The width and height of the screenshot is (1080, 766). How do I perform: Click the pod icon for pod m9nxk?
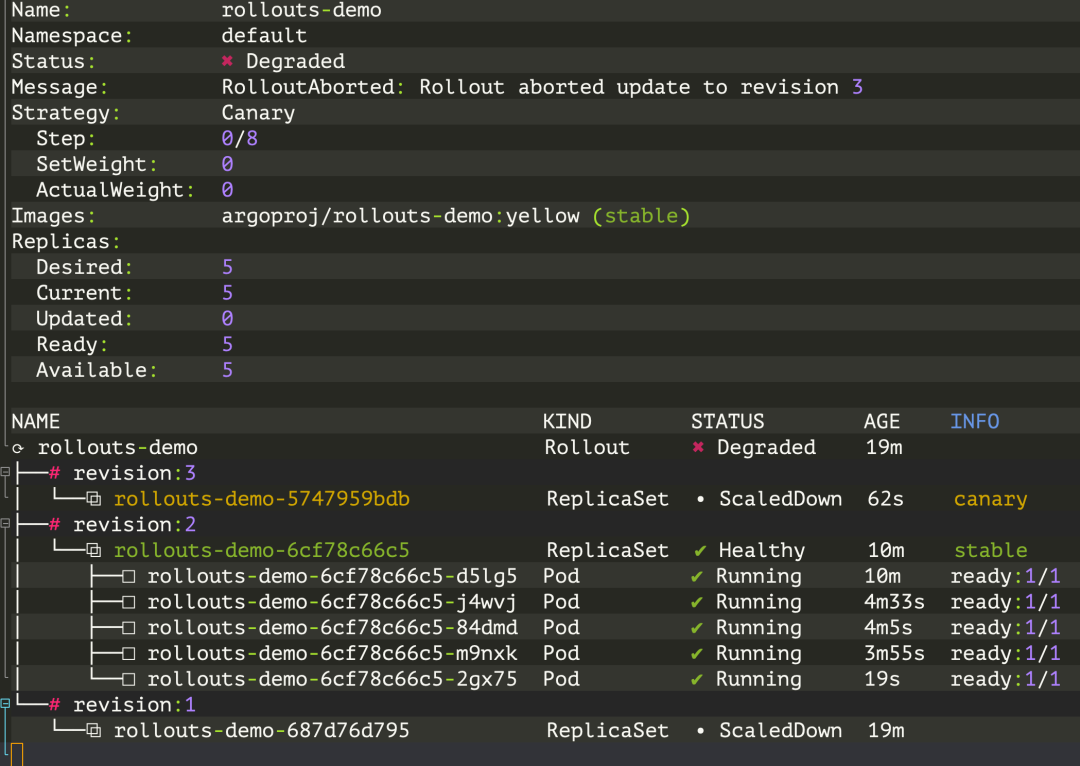pyautogui.click(x=128, y=654)
